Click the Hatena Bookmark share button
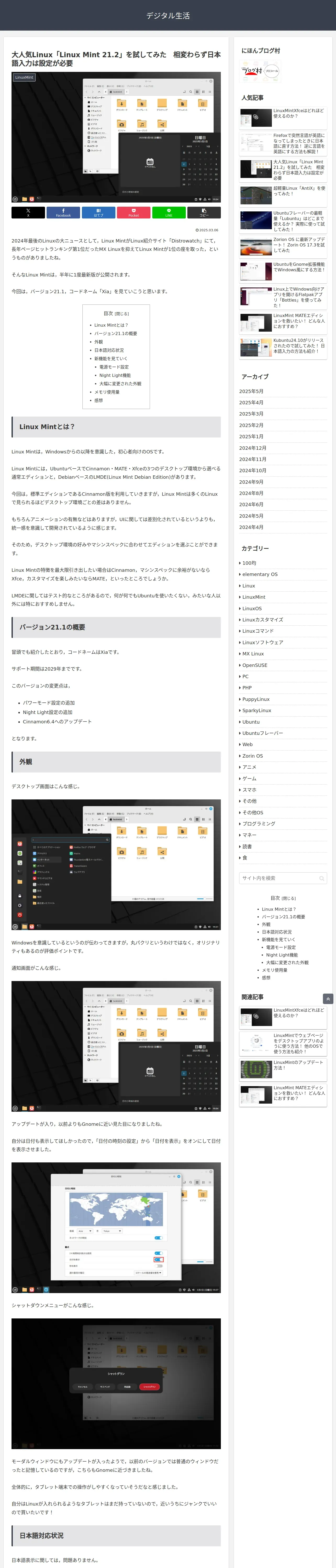 coord(98,212)
